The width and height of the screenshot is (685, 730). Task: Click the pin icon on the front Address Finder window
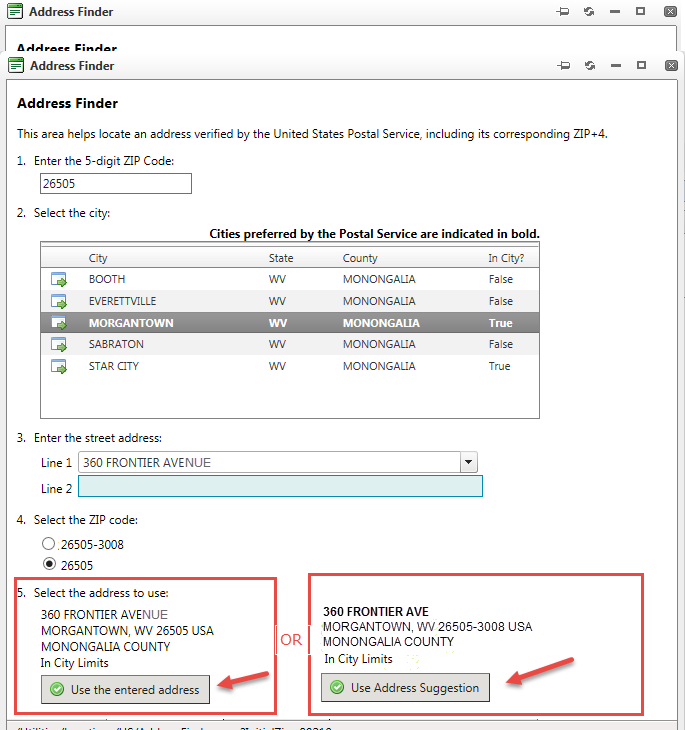pos(563,66)
